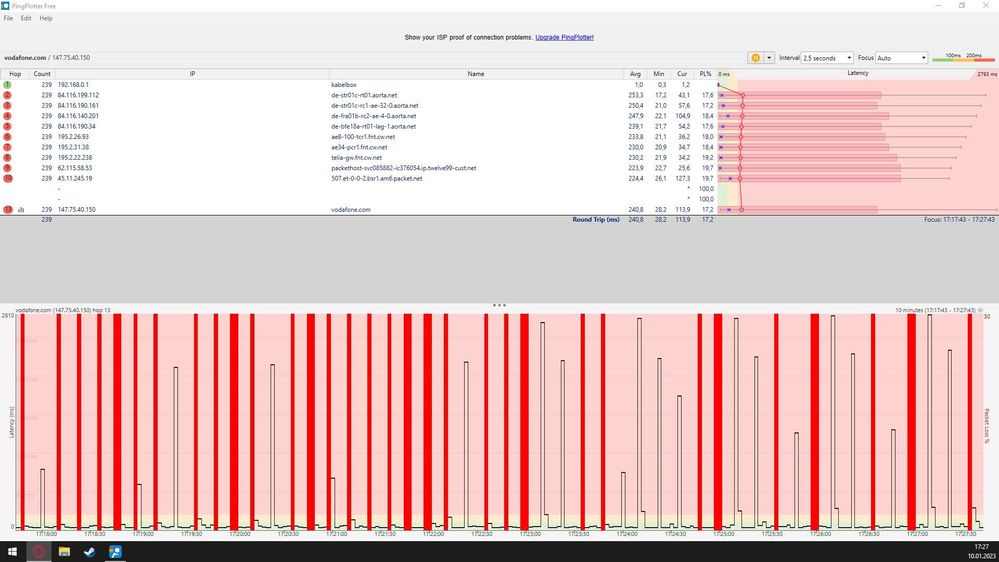Open the Interval 2,5 seconds dropdown
Screen dimensions: 999x562
(x=827, y=57)
